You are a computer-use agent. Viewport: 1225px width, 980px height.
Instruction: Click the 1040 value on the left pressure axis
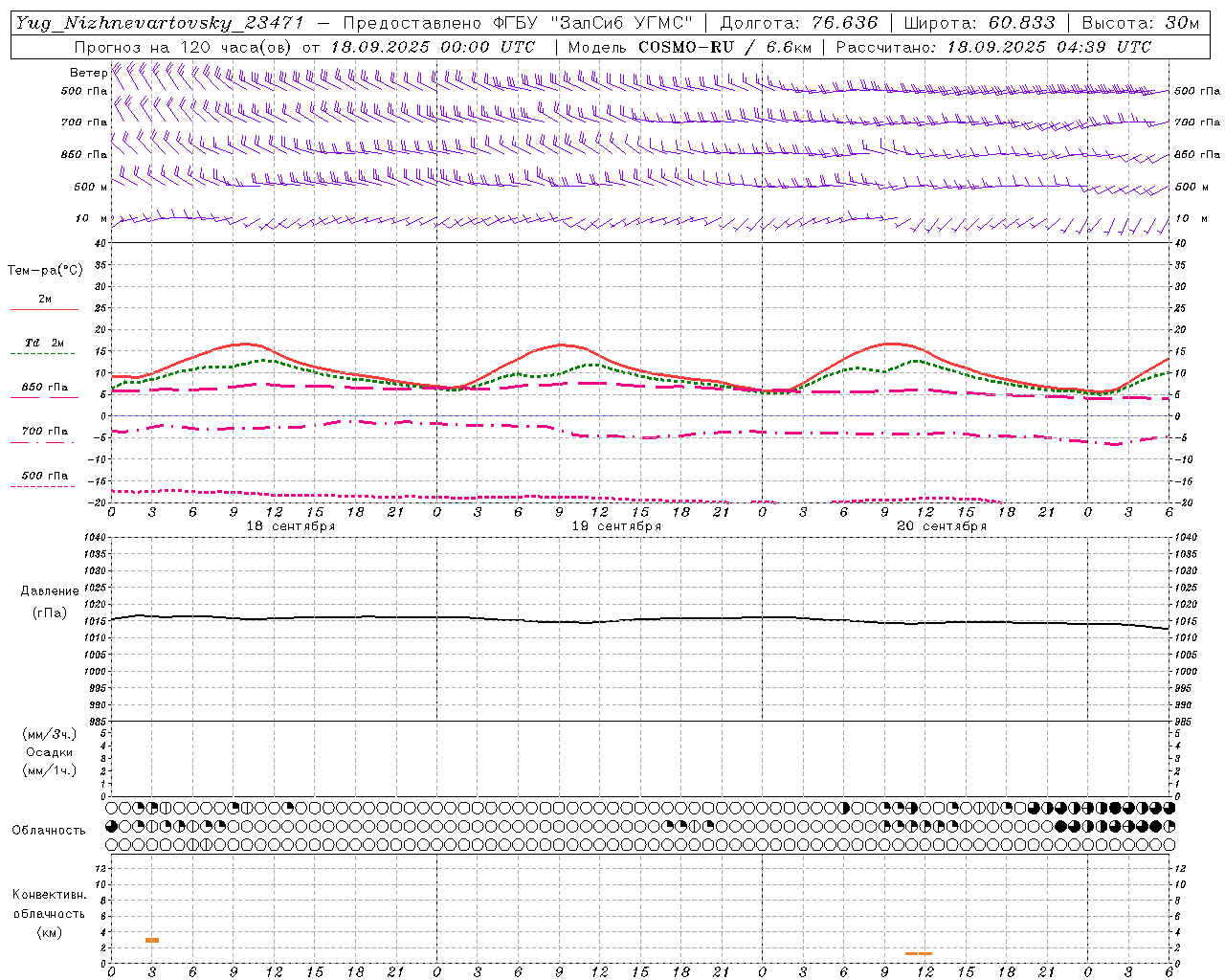click(x=96, y=538)
